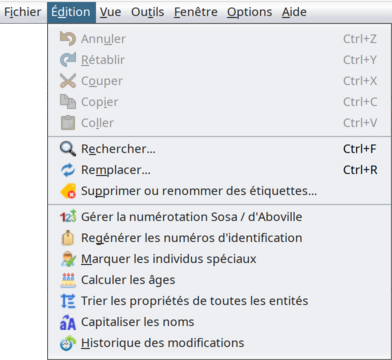Click the Annuler undo arrow icon
This screenshot has width=392, height=360.
68,39
